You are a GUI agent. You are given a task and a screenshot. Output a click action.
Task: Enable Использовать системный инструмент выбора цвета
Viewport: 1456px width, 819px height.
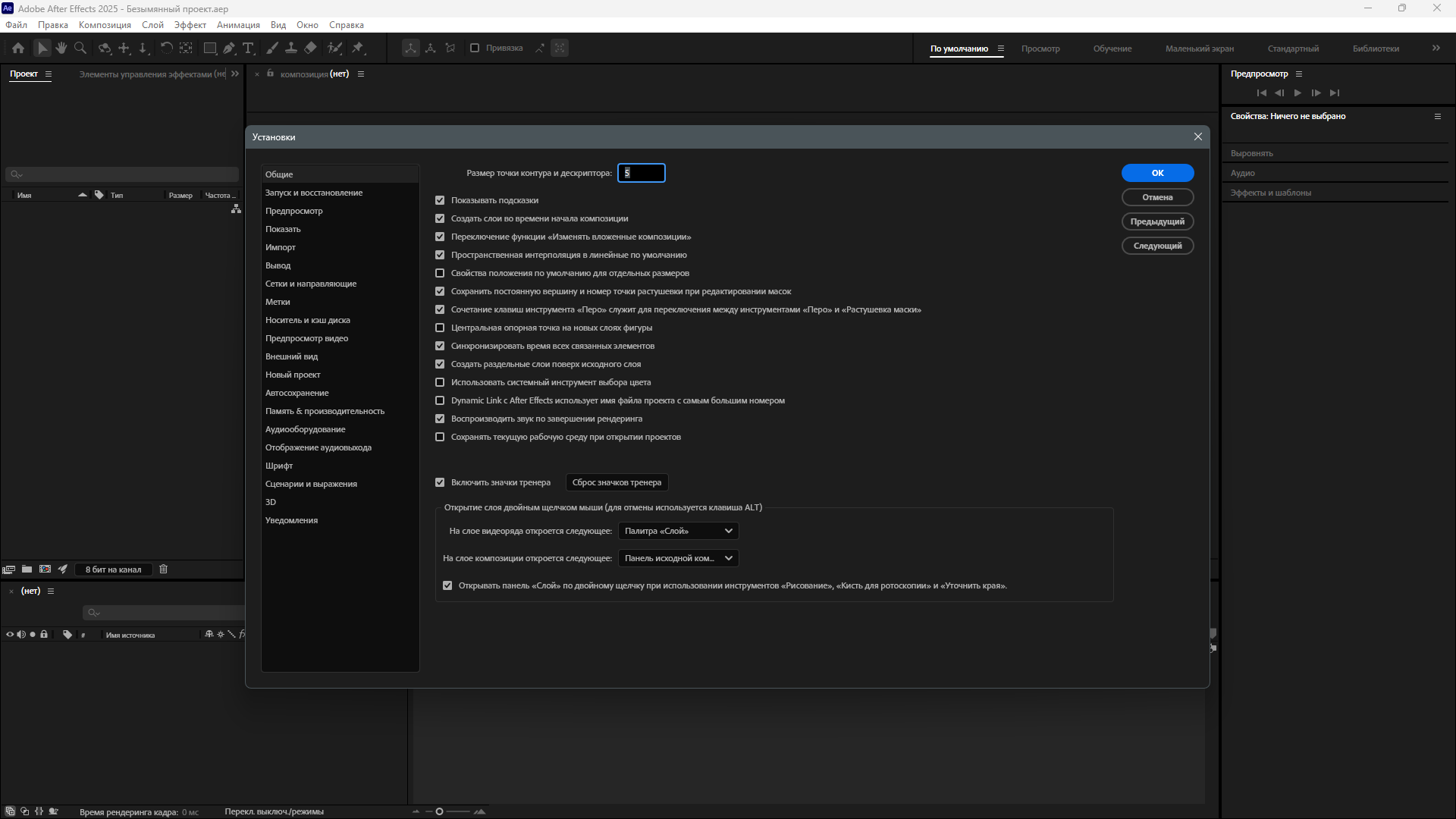pyautogui.click(x=440, y=382)
